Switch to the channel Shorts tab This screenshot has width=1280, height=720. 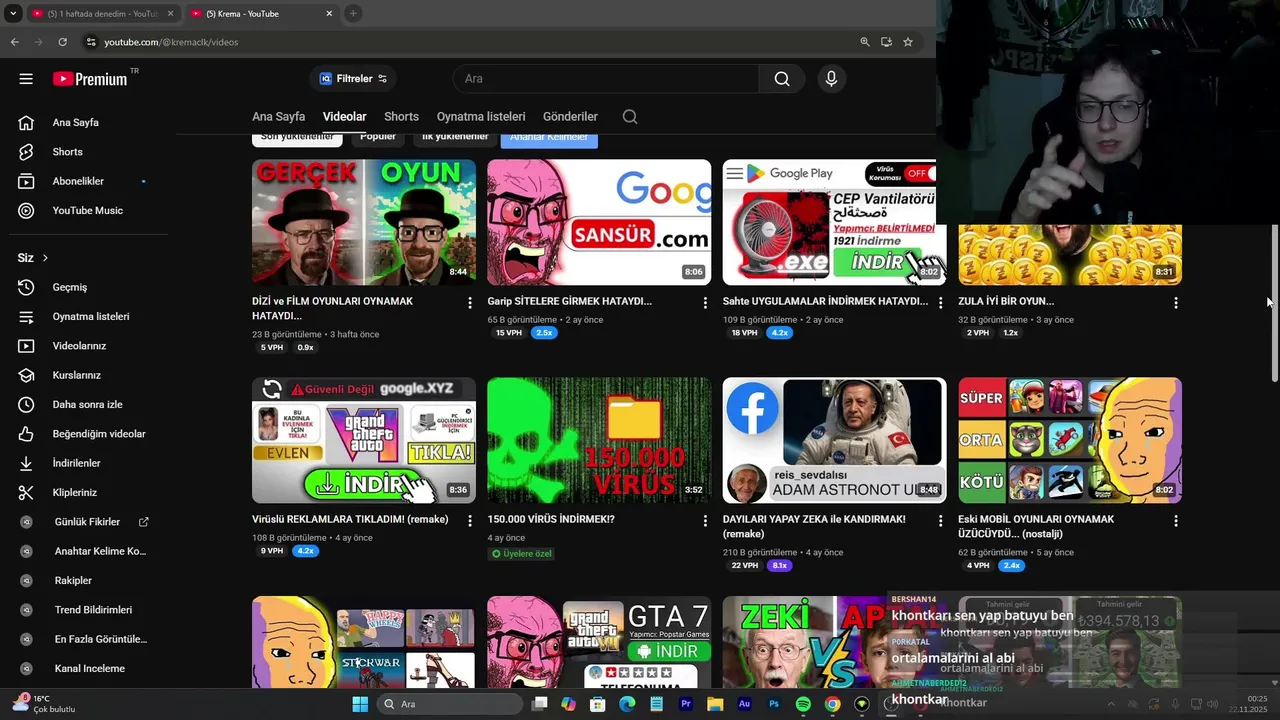tap(401, 117)
